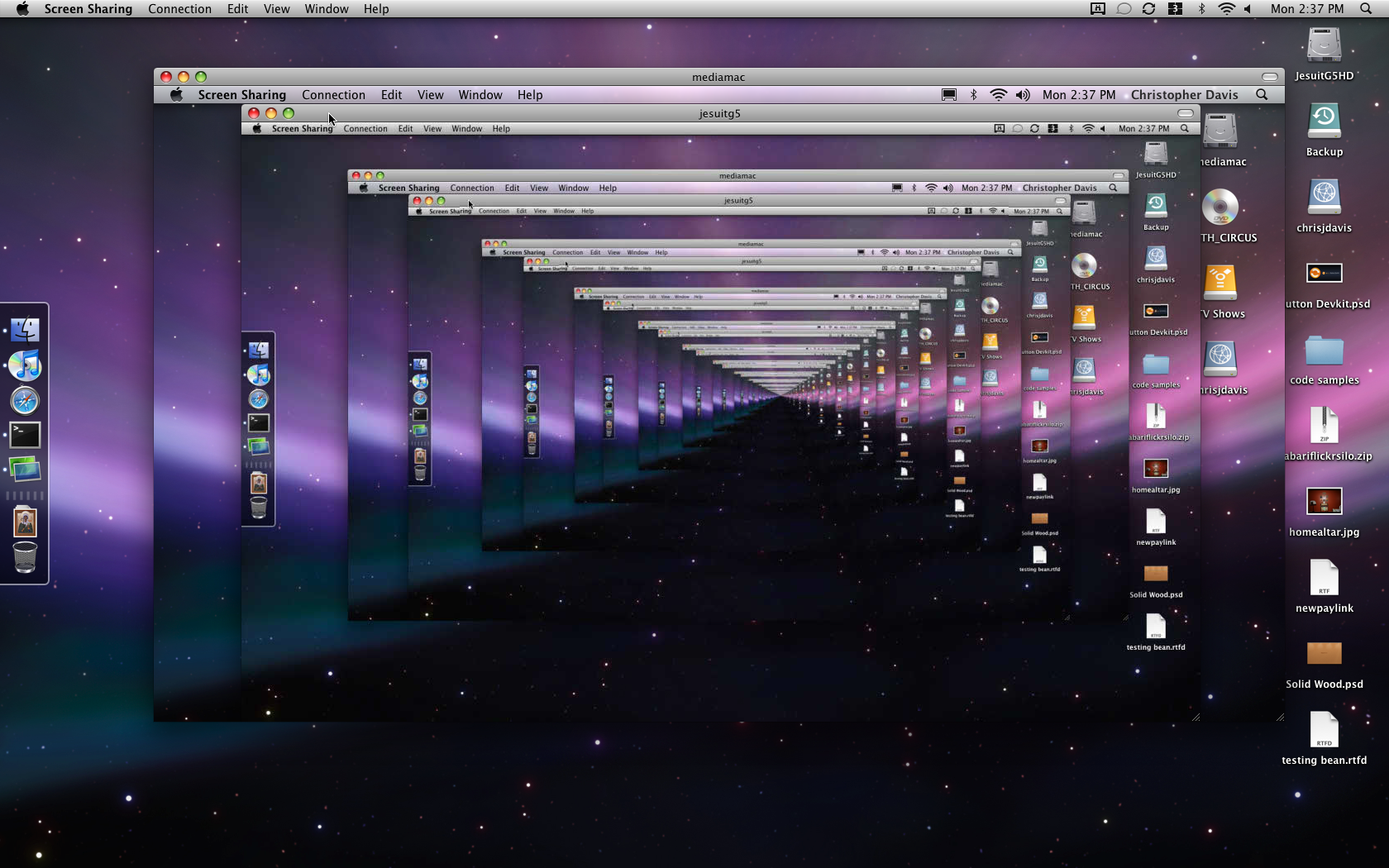The height and width of the screenshot is (868, 1389).
Task: Click the Christopher Davis user menu
Action: [x=1184, y=95]
